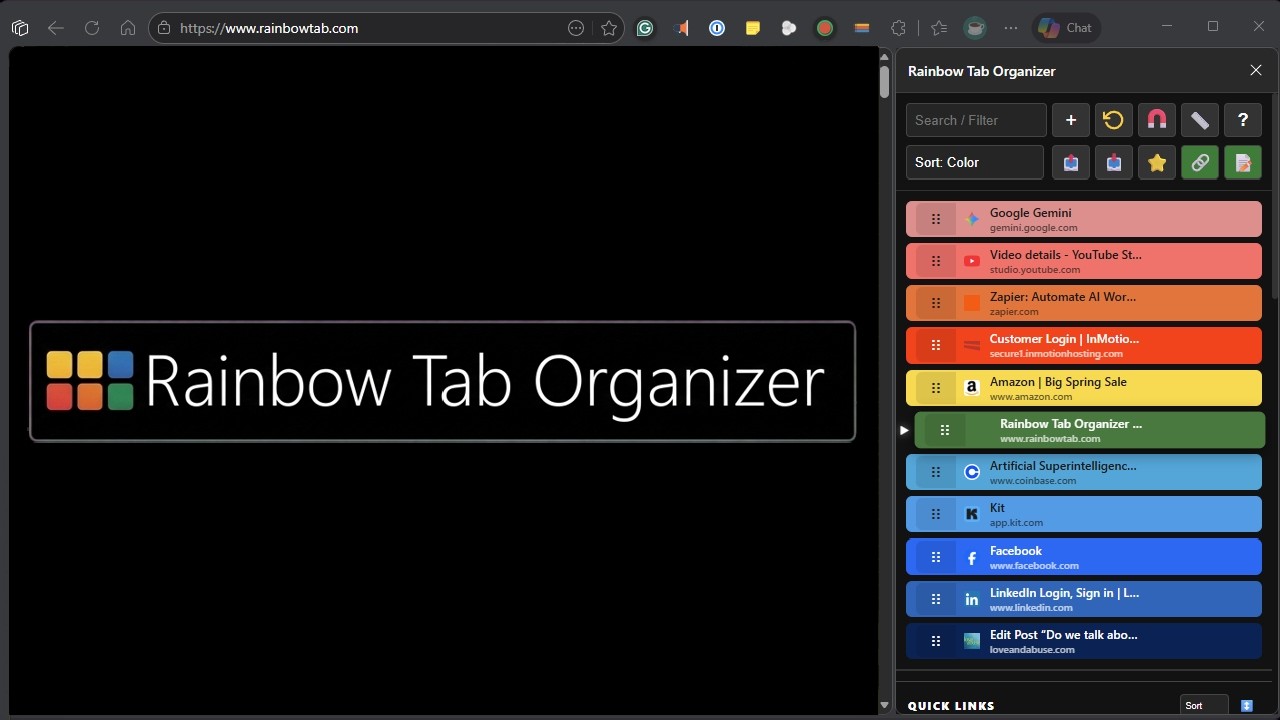Select the Artificial Superintelligence coinbase tab entry

point(1084,472)
